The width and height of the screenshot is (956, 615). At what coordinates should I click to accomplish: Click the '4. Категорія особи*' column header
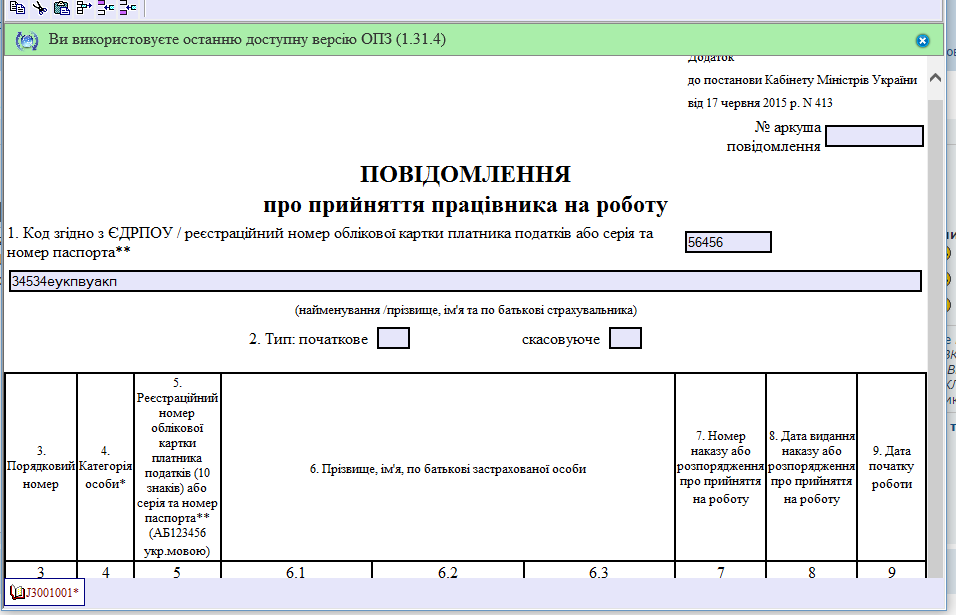[x=105, y=467]
